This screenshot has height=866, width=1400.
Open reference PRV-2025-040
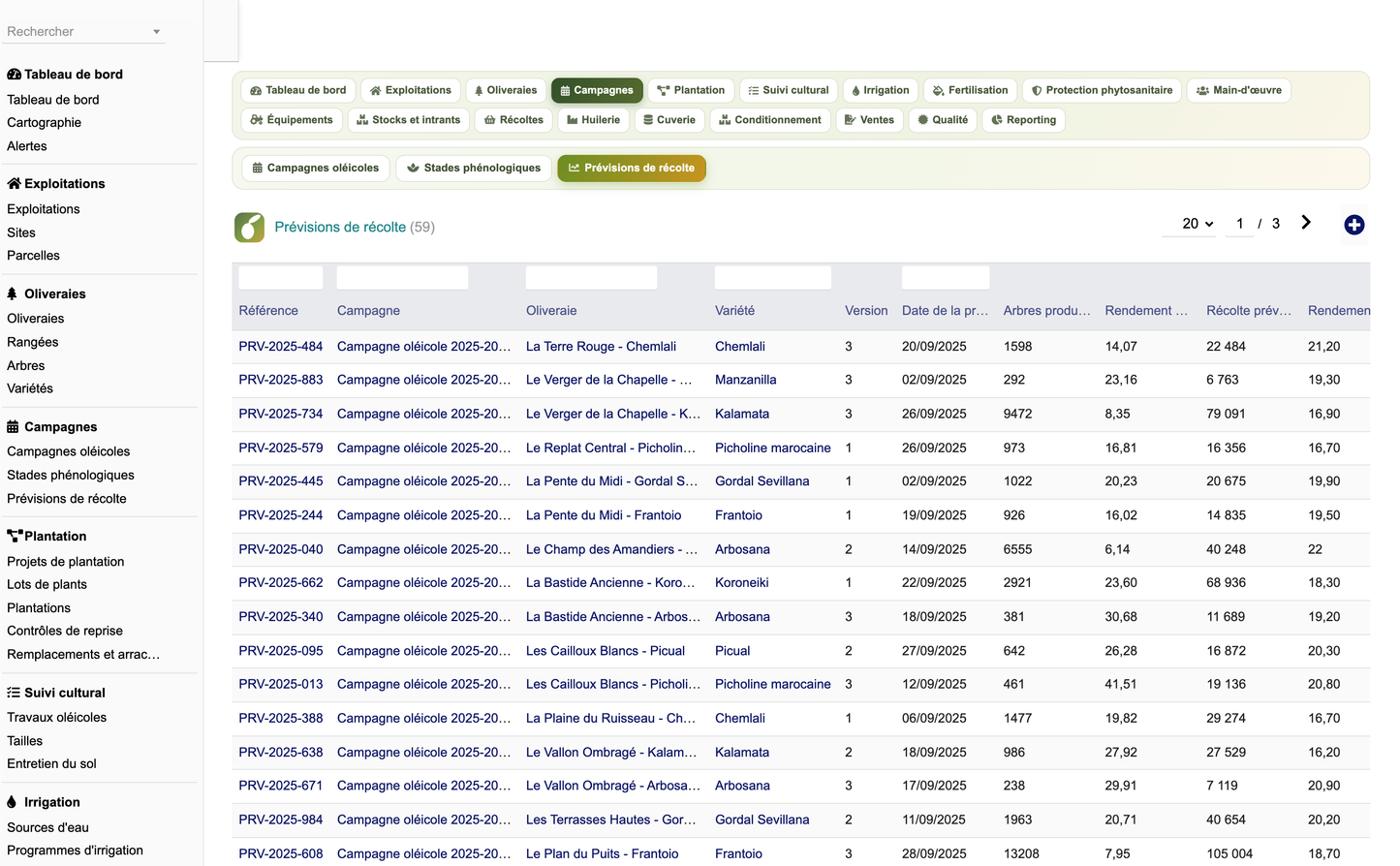point(281,549)
